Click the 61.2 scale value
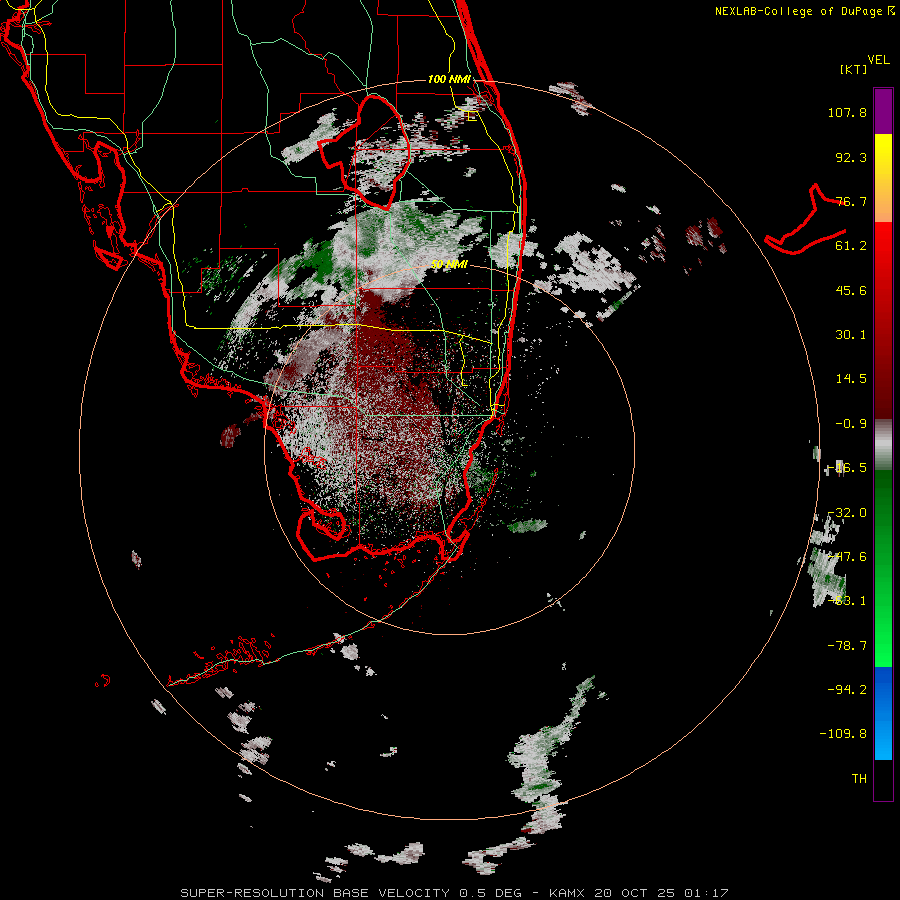 [851, 246]
